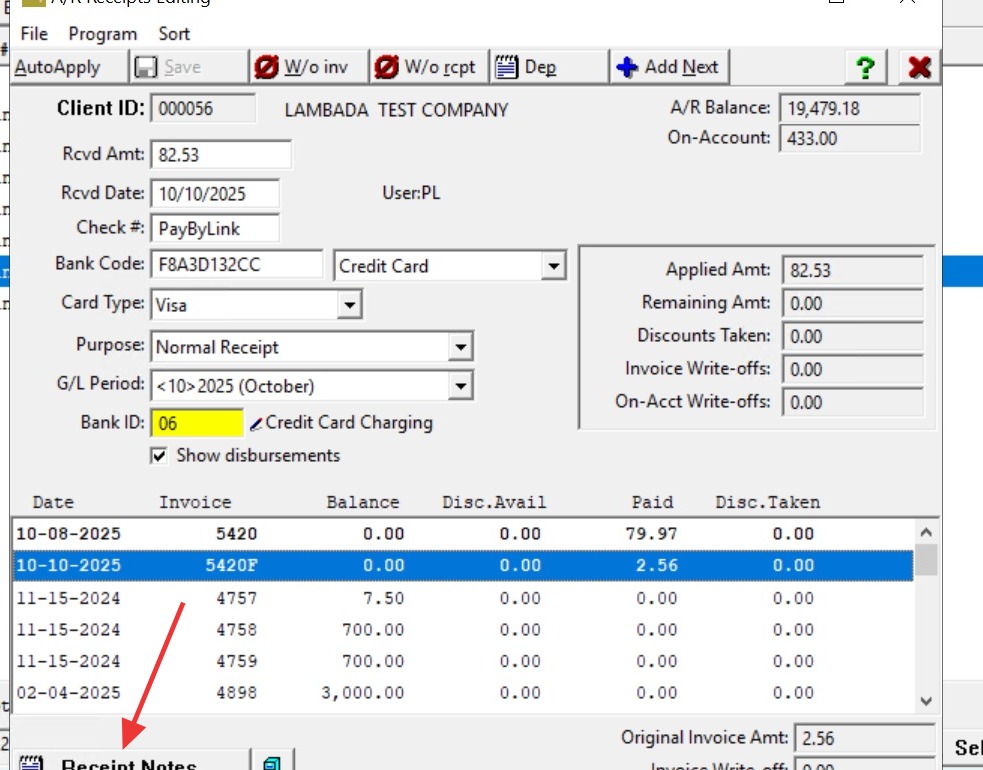
Task: Click the Disc.Taken column header
Action: pyautogui.click(x=768, y=502)
